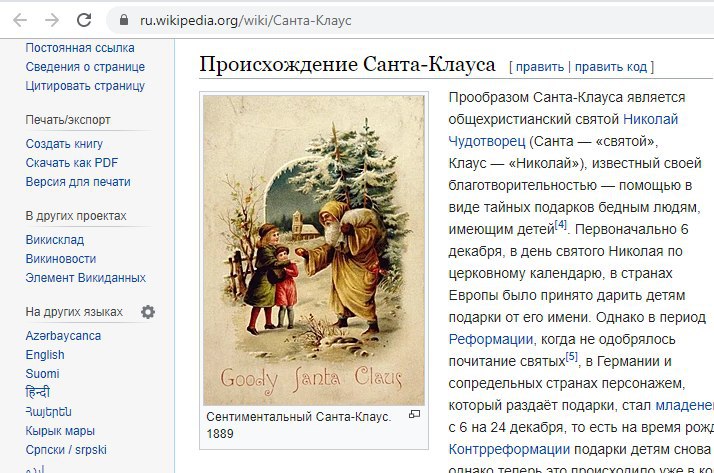Visit the Викисклад project link

click(55, 240)
